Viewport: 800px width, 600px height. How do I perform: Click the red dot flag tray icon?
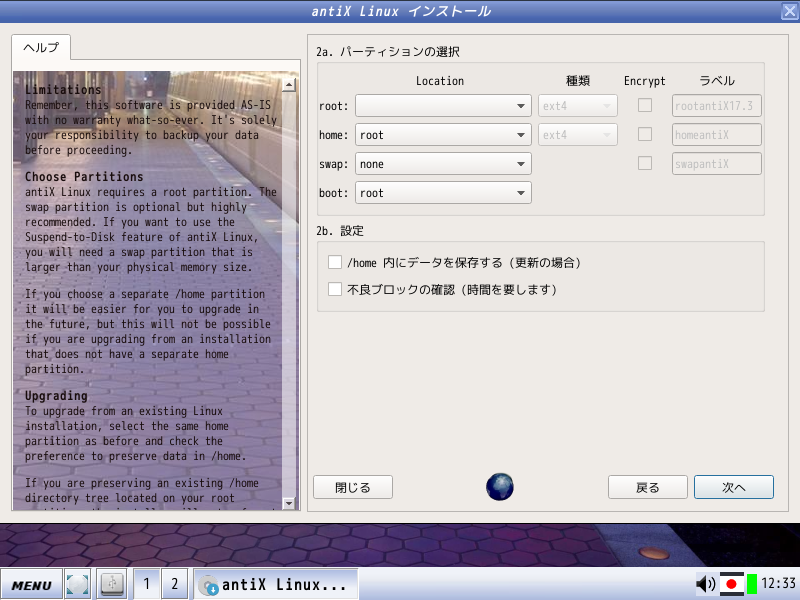coord(732,584)
